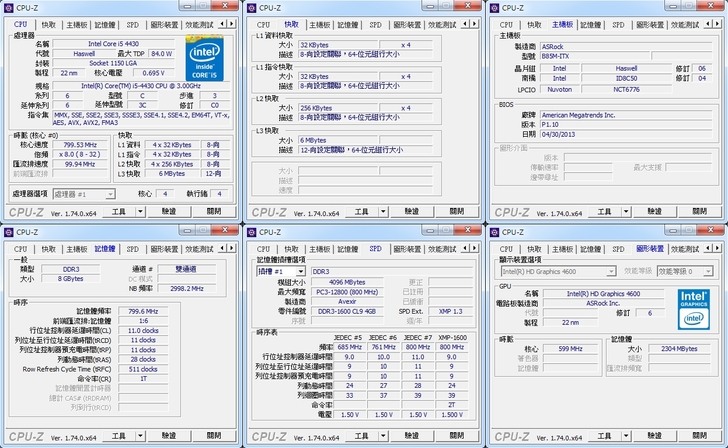Click the tab scroll left arrow in the 記憶體 window
The width and height of the screenshot is (728, 448).
tap(222, 248)
